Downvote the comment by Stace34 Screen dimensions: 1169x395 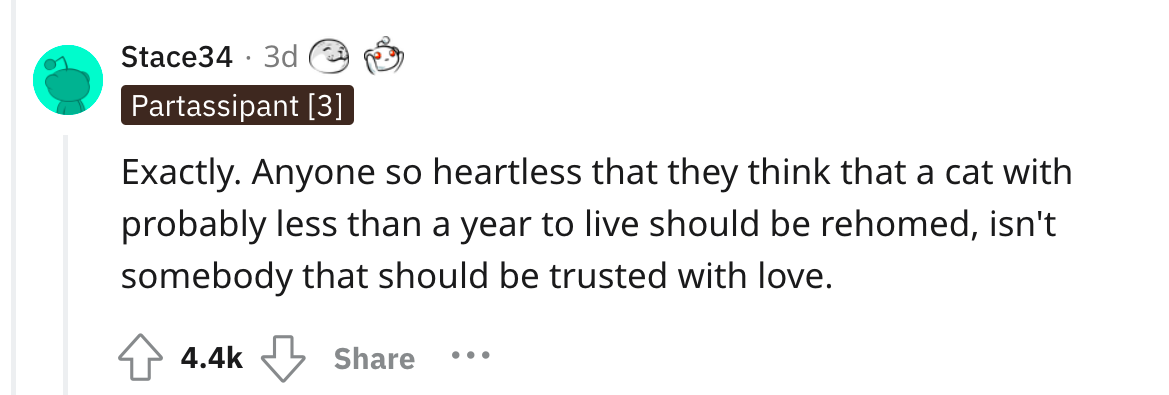click(283, 358)
